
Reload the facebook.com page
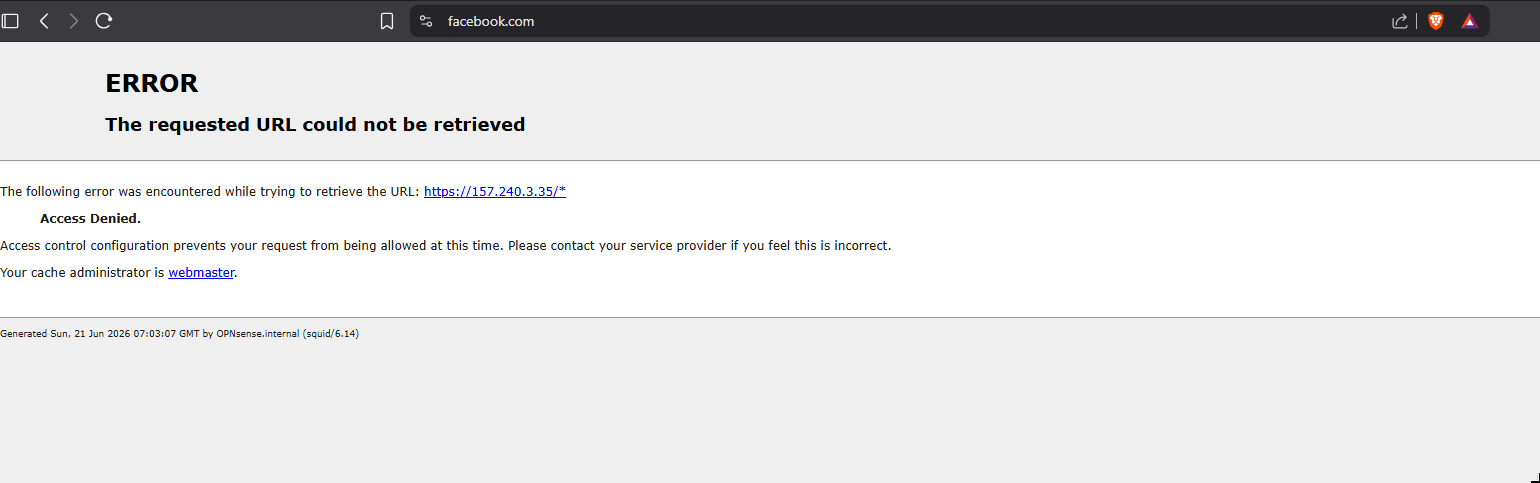coord(103,21)
